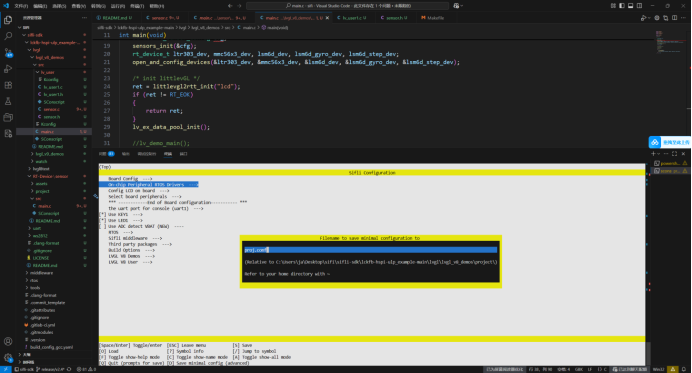Click the split editor icon in editor toolbar

pyautogui.click(x=674, y=18)
